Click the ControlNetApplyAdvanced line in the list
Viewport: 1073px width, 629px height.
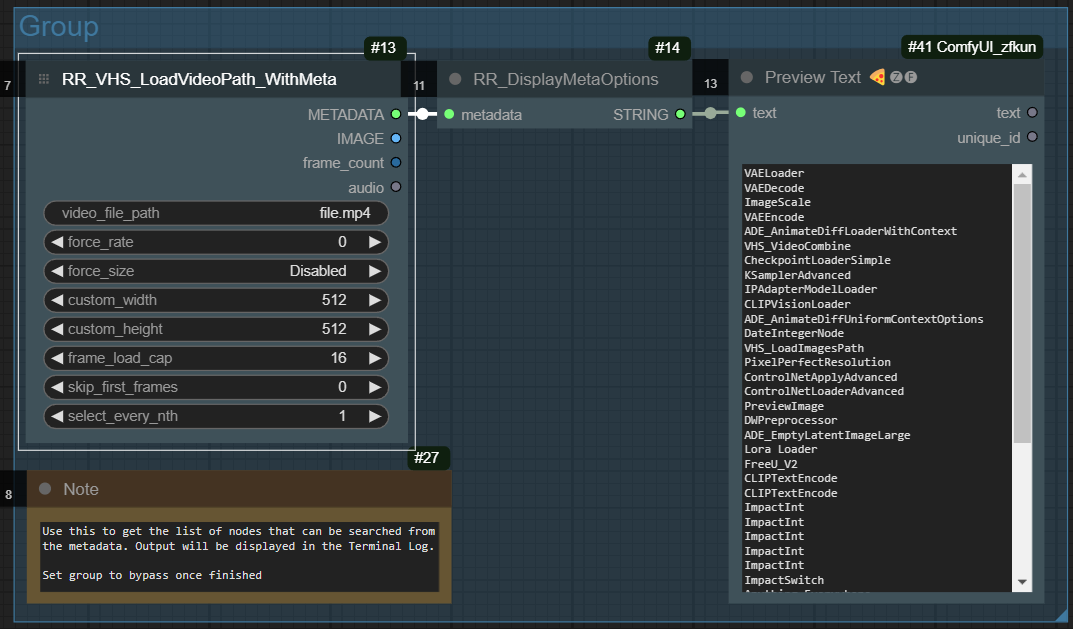[820, 377]
